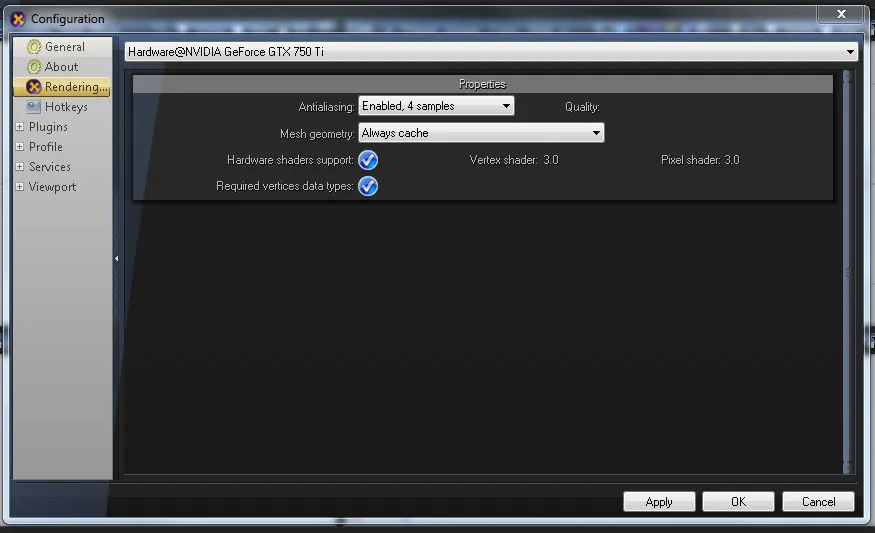Screen dimensions: 875x533
Task: Toggle Required vertices data types checkbox
Action: point(368,186)
